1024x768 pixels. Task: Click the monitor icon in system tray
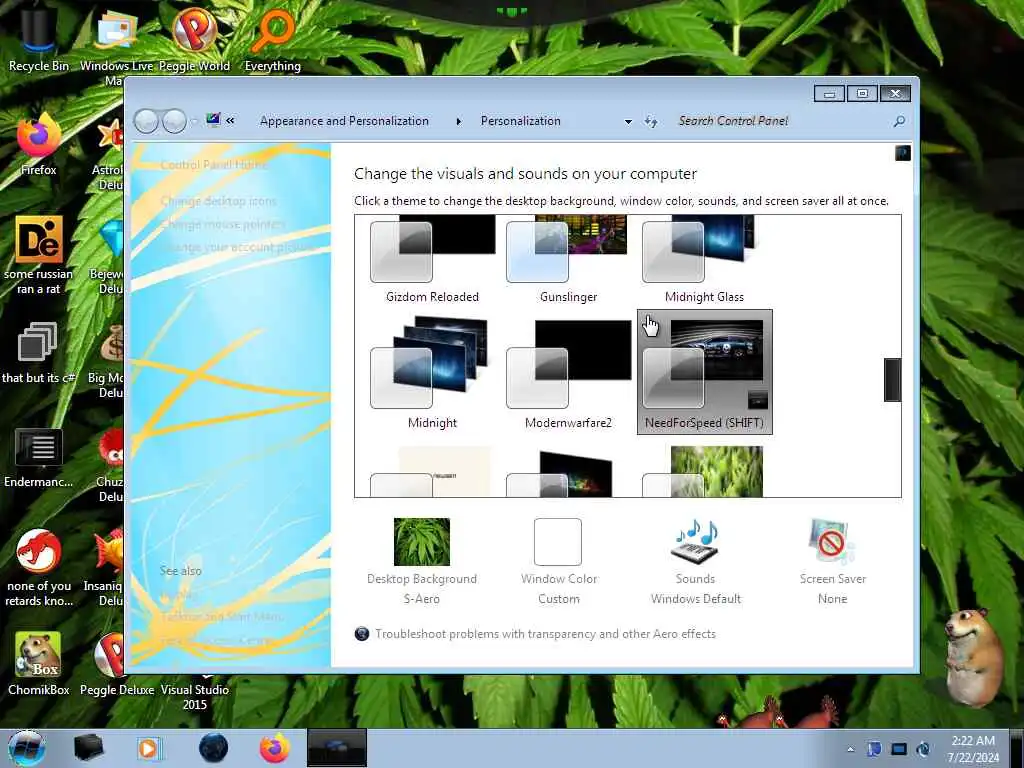point(899,749)
